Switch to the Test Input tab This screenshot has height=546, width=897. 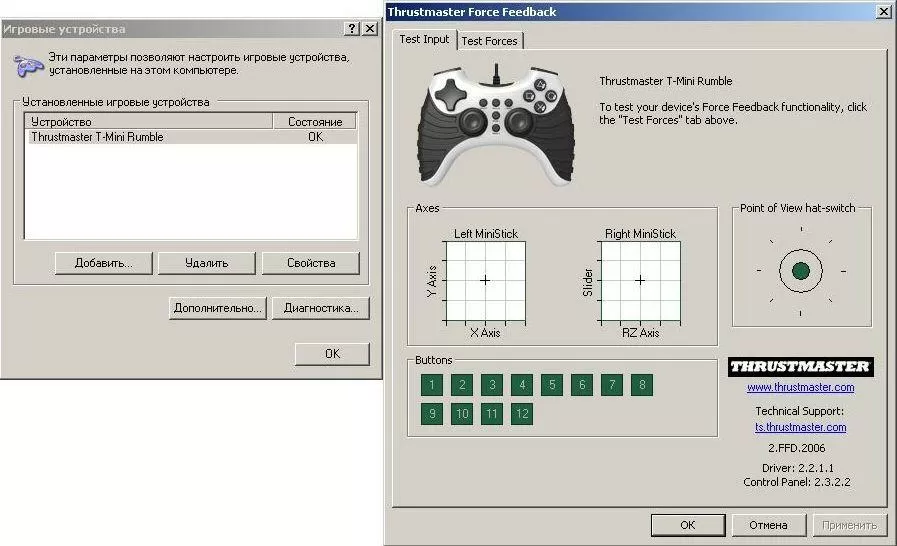point(424,39)
